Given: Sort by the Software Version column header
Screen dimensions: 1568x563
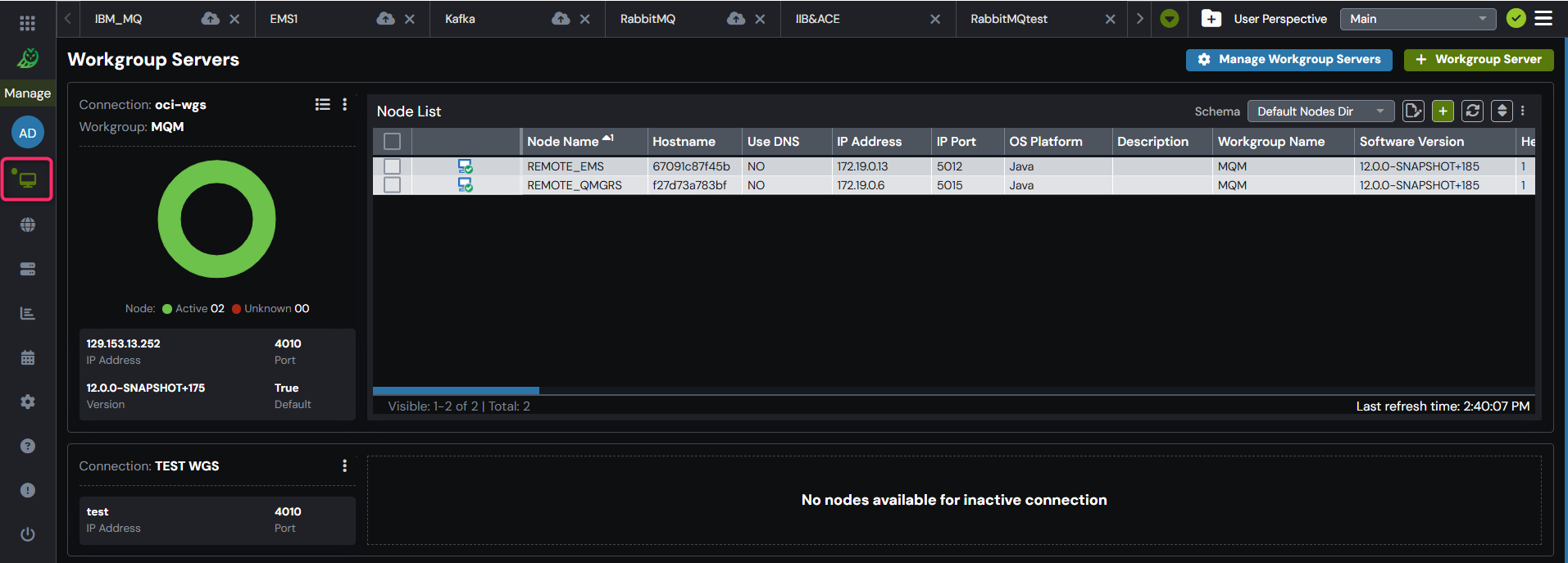Looking at the screenshot, I should pos(1434,142).
